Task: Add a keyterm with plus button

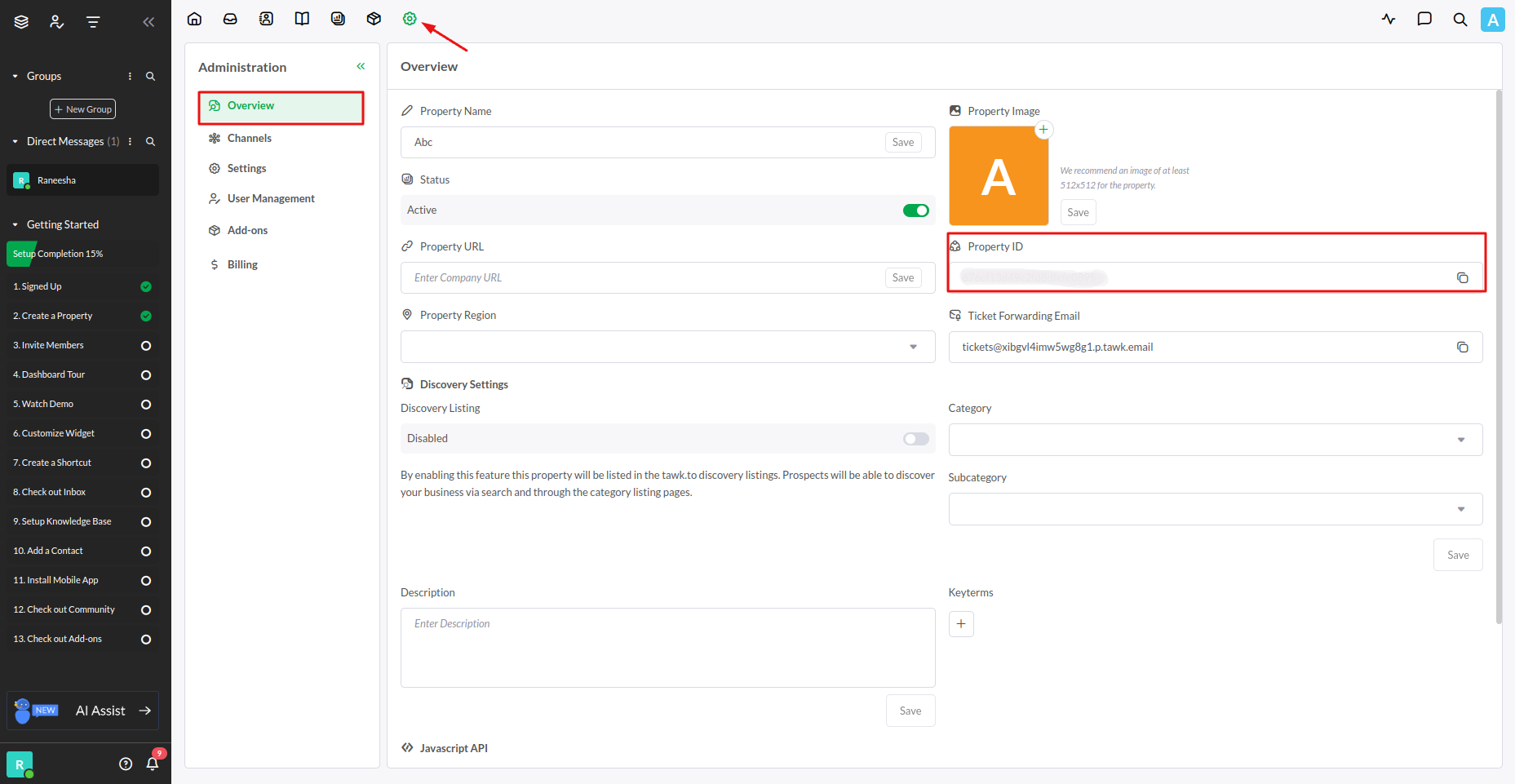Action: point(961,624)
